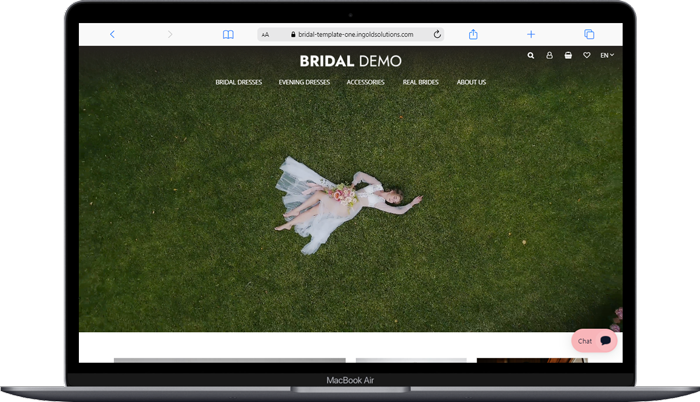Image resolution: width=700 pixels, height=402 pixels.
Task: Open the Accessories menu item
Action: 365,82
